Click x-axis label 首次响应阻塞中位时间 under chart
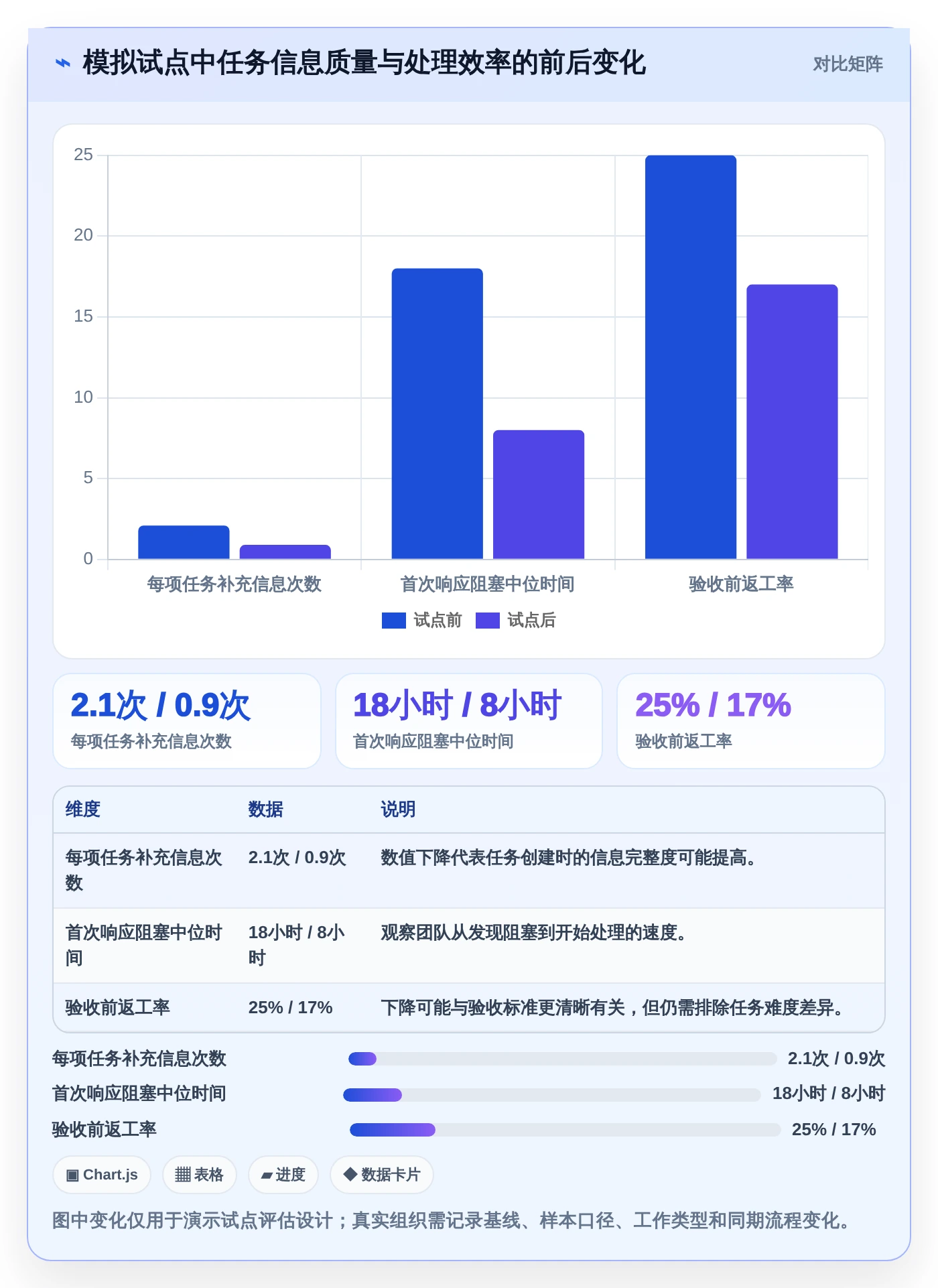 coord(488,584)
